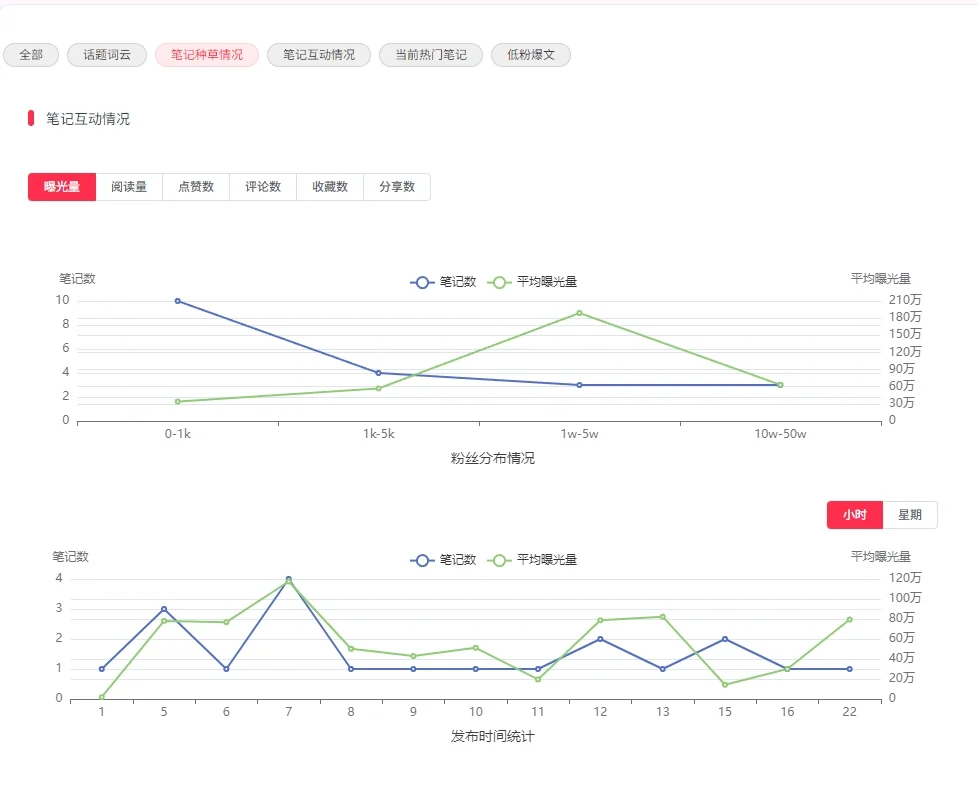This screenshot has width=978, height=796.
Task: Switch the time chart to 星期 weekly view
Action: 911,514
